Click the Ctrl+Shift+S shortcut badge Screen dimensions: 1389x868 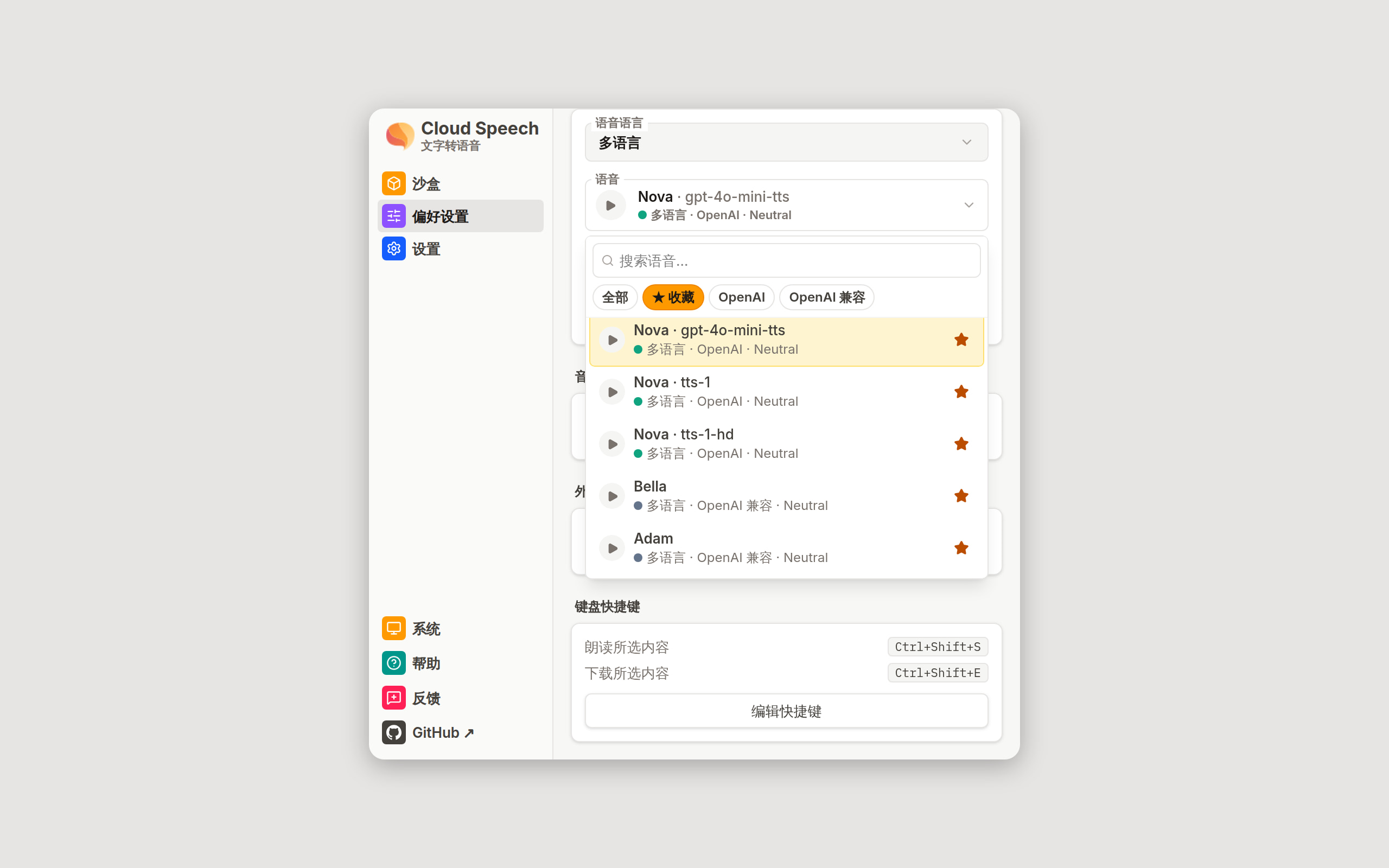tap(937, 647)
